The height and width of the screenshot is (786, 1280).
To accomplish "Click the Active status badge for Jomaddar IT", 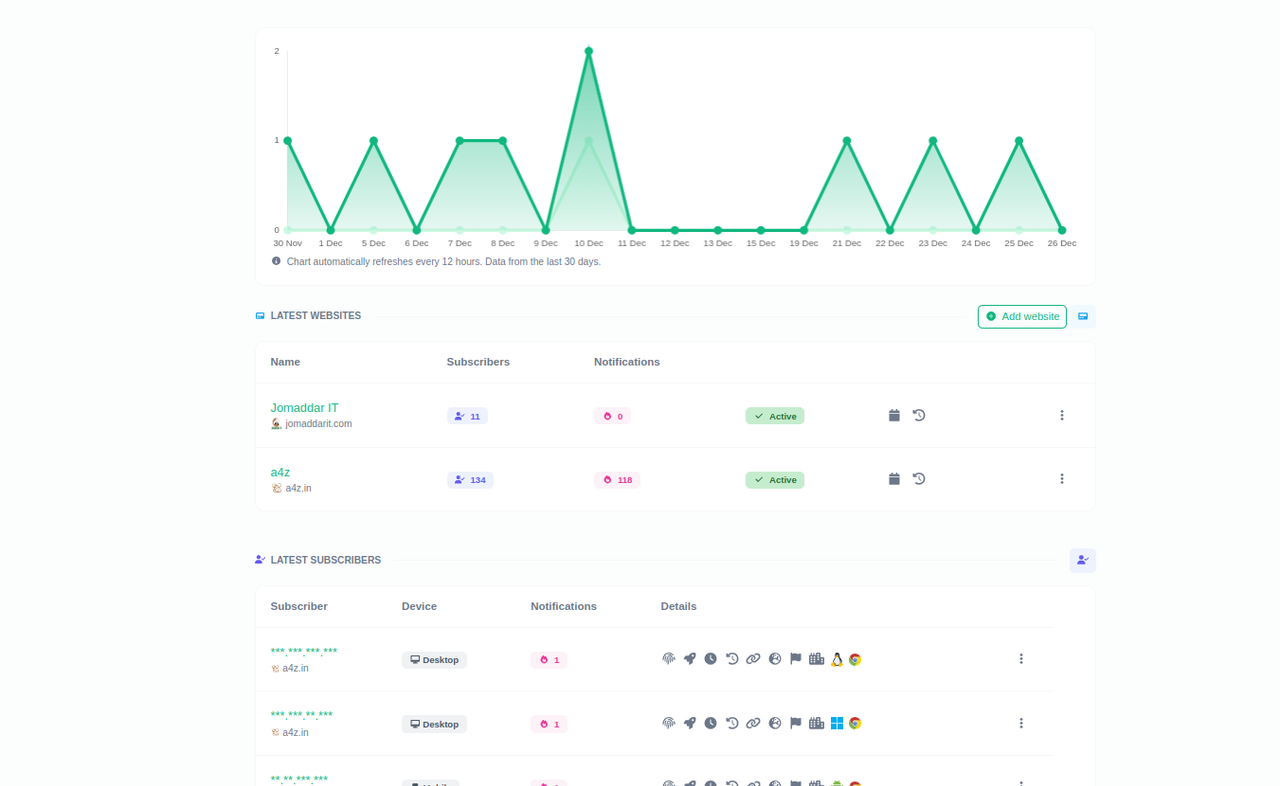I will (775, 416).
